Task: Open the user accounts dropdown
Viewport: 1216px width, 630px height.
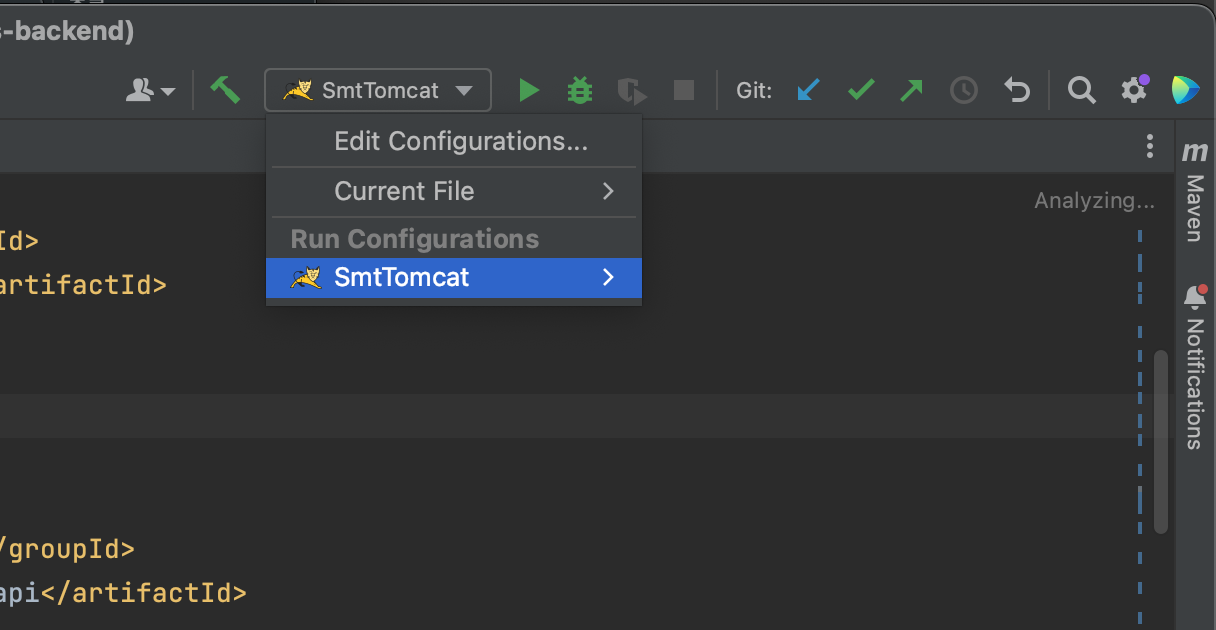Action: coord(150,91)
